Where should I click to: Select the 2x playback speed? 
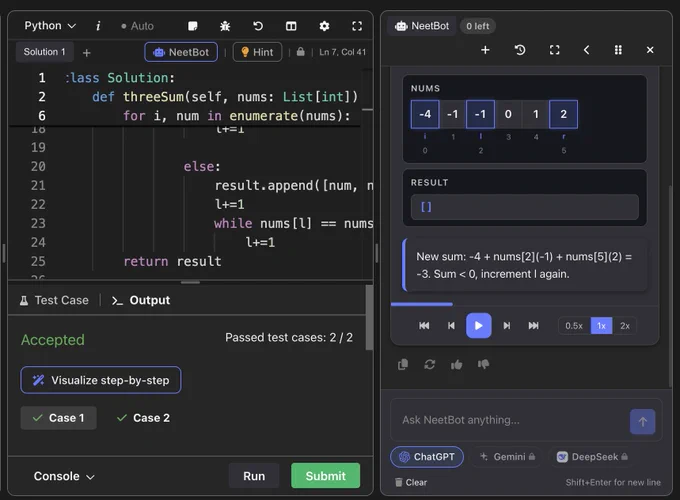[624, 326]
